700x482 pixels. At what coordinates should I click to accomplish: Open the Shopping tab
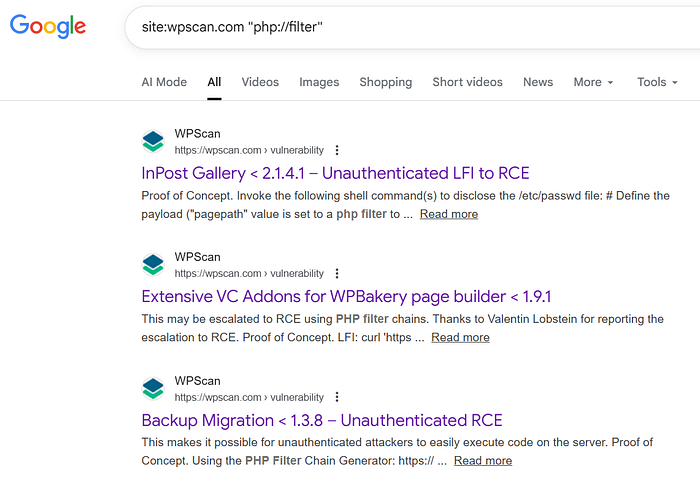(386, 82)
